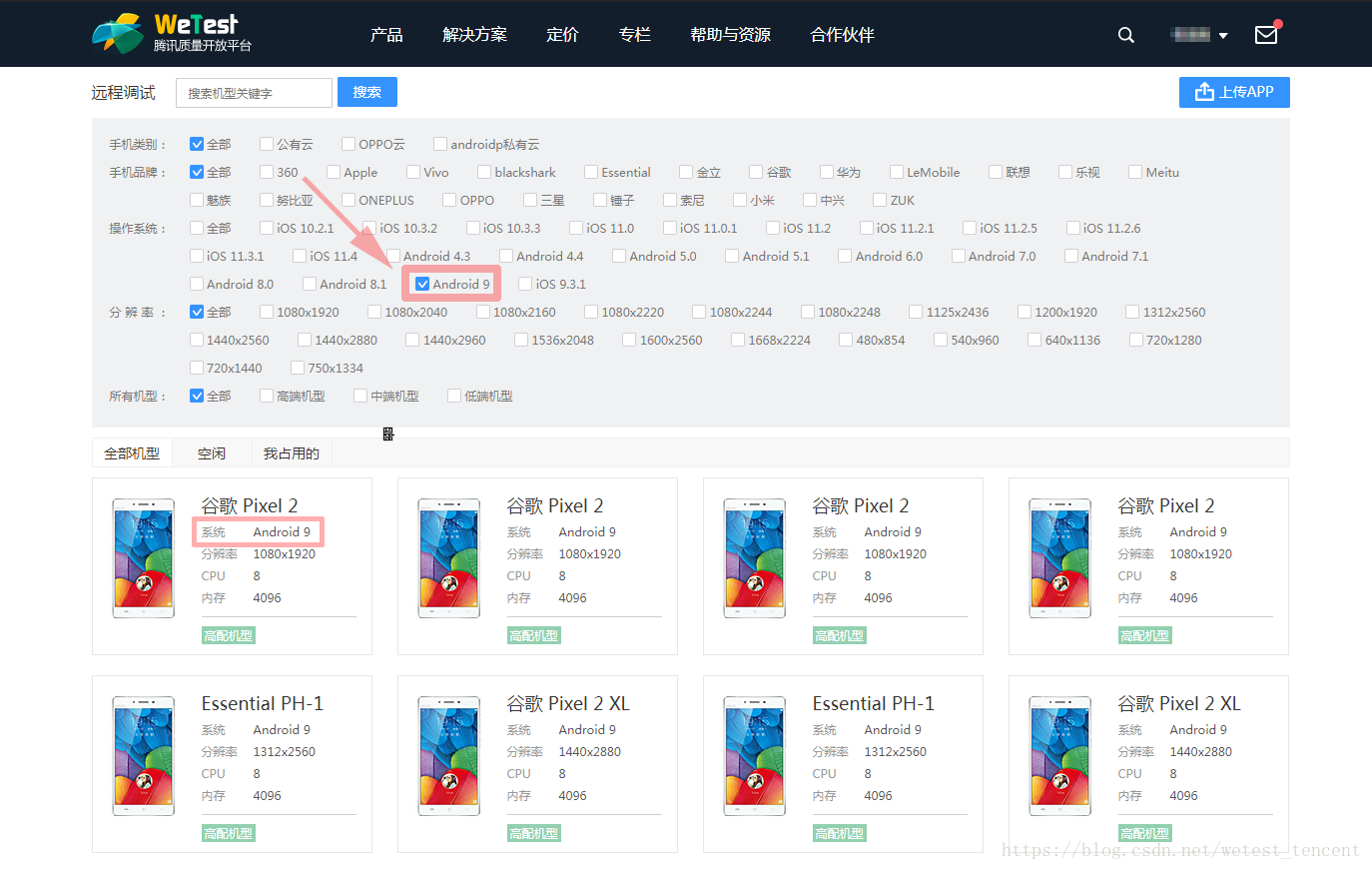The height and width of the screenshot is (870, 1372).
Task: Uncheck 全部 in the 所有机型 row
Action: (x=197, y=396)
